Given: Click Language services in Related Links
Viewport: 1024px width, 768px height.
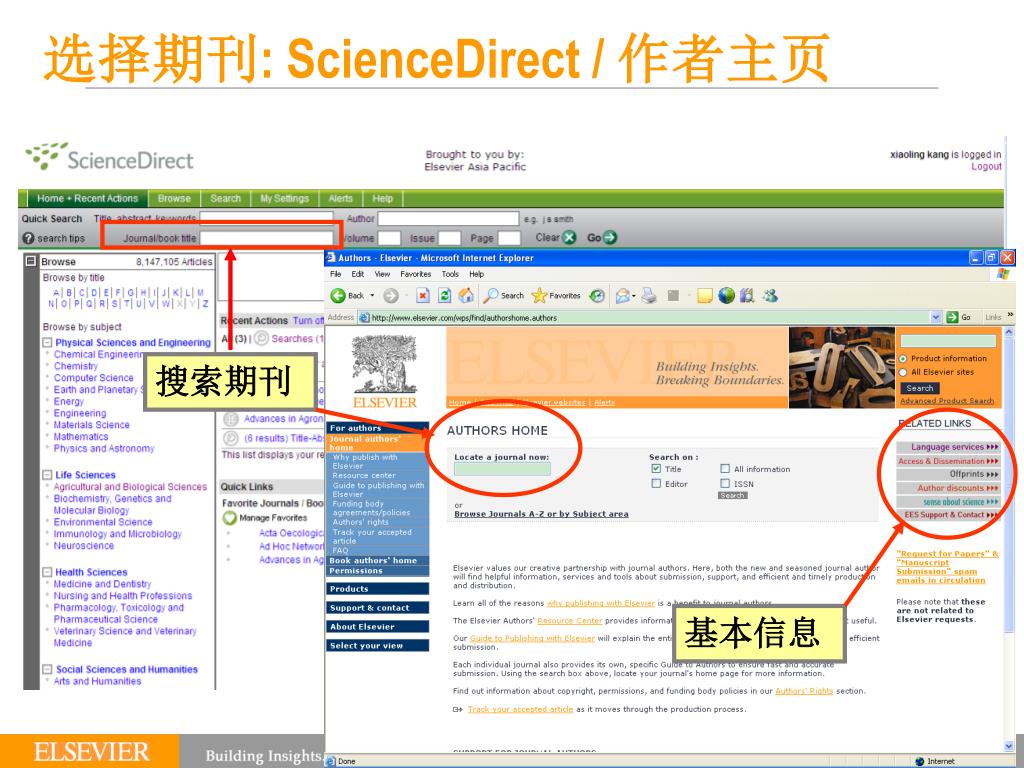Looking at the screenshot, I should tap(948, 447).
